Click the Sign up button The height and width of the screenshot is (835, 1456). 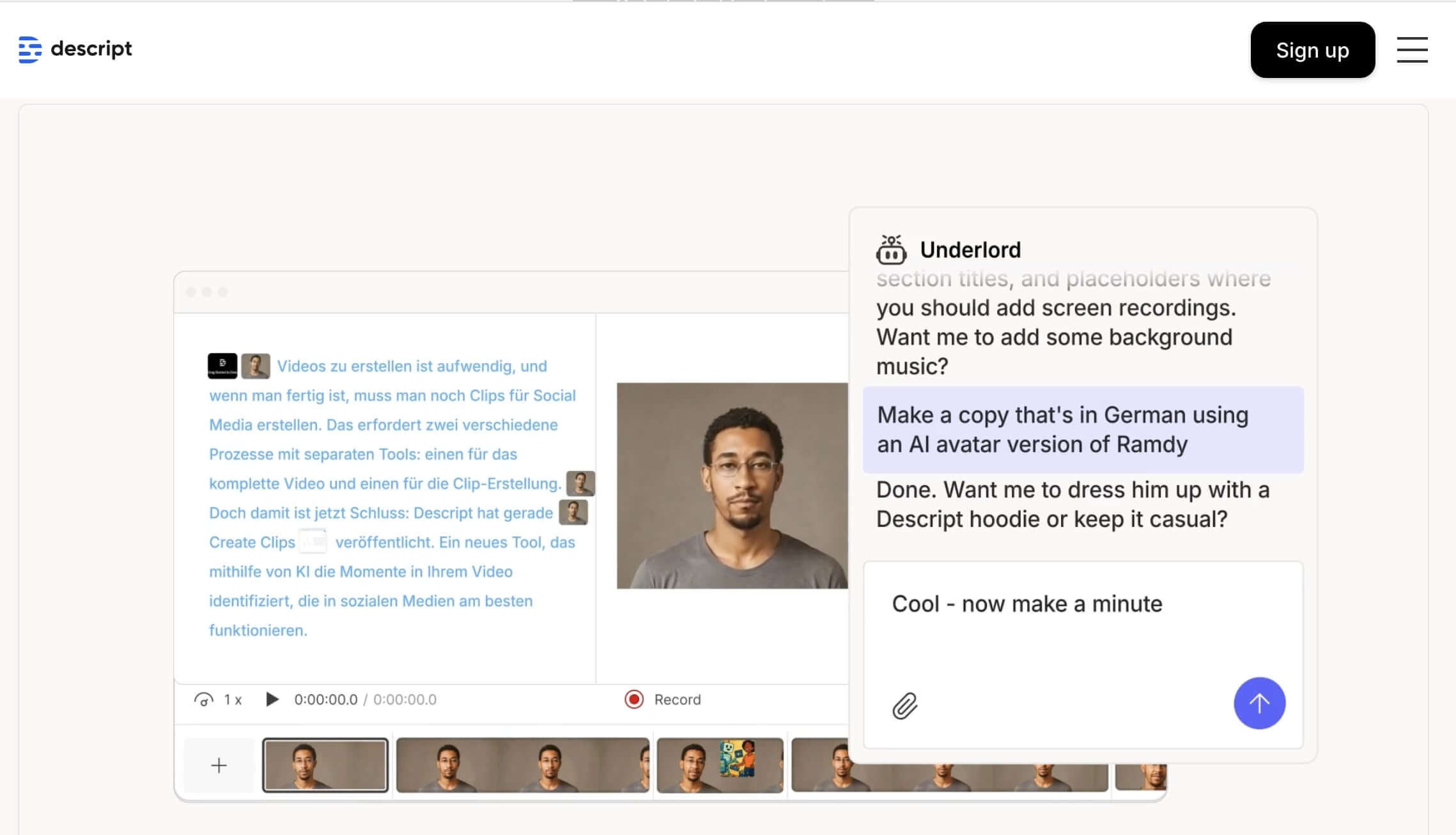[x=1312, y=50]
